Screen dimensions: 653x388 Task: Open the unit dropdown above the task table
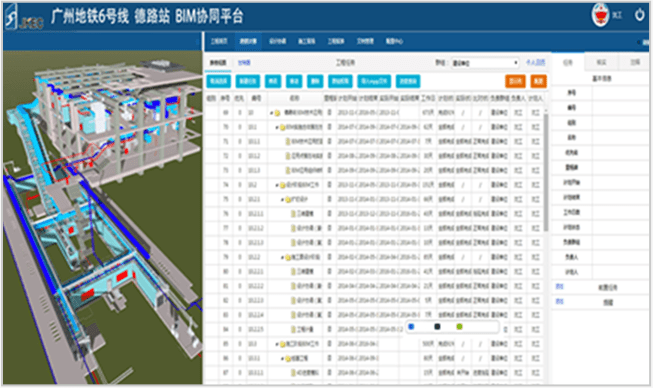[x=485, y=63]
